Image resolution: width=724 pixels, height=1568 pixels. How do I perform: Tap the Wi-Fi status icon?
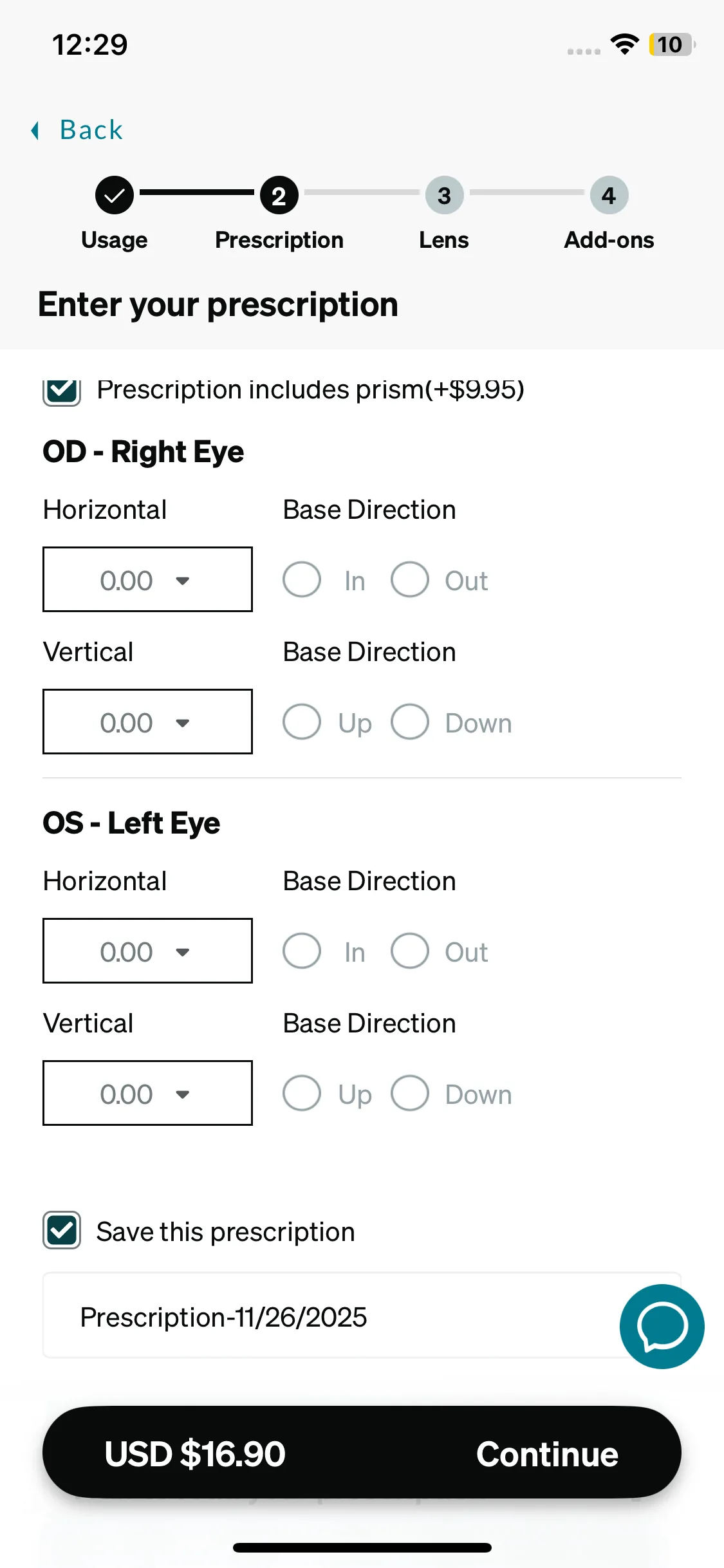pyautogui.click(x=624, y=44)
